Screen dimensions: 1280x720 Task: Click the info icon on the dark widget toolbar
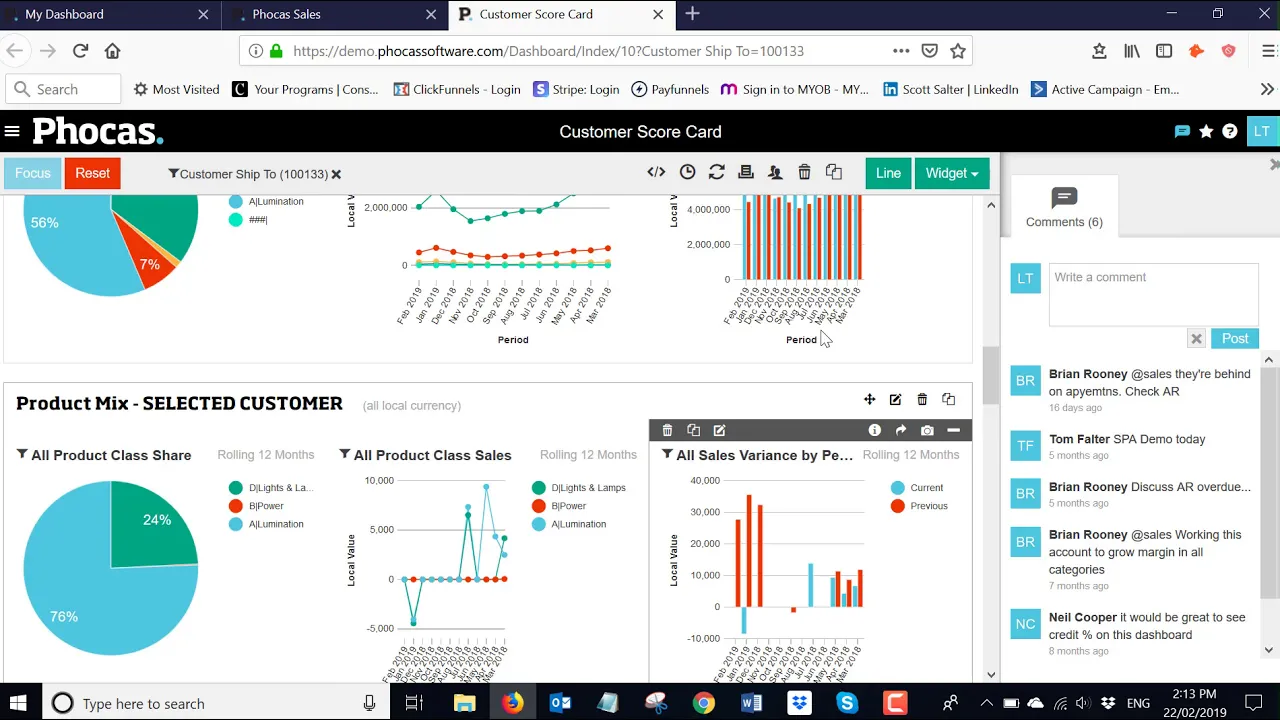click(874, 430)
